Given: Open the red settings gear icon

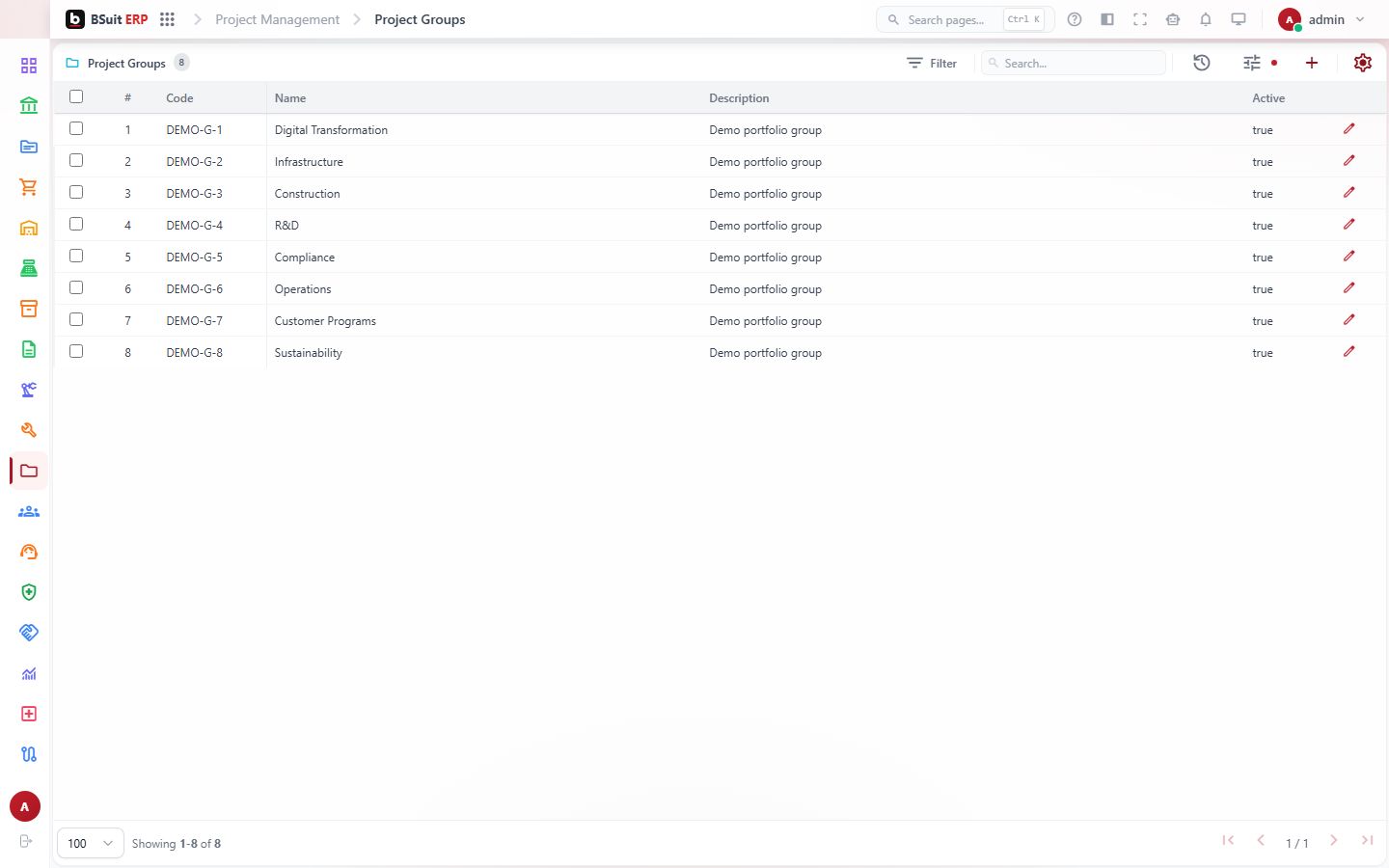Looking at the screenshot, I should (x=1363, y=63).
